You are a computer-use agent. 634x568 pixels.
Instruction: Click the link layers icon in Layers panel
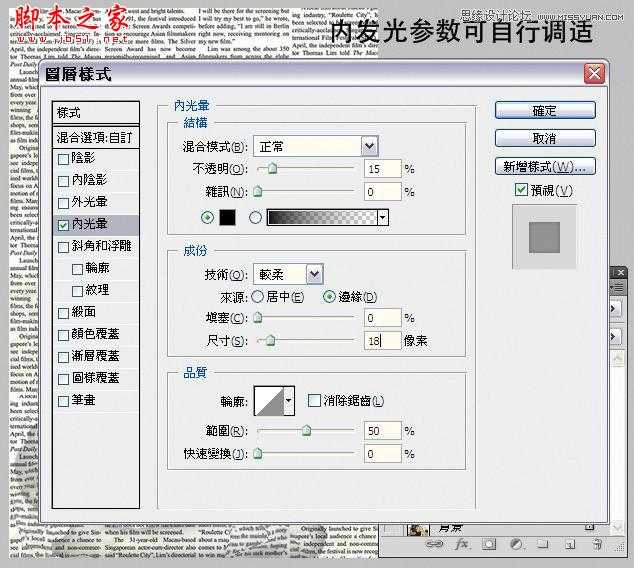[x=435, y=544]
